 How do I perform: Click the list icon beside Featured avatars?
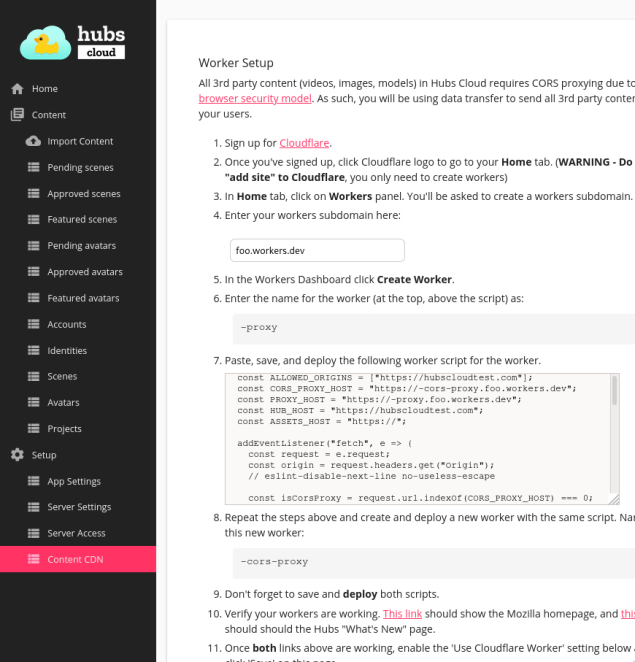coord(33,298)
